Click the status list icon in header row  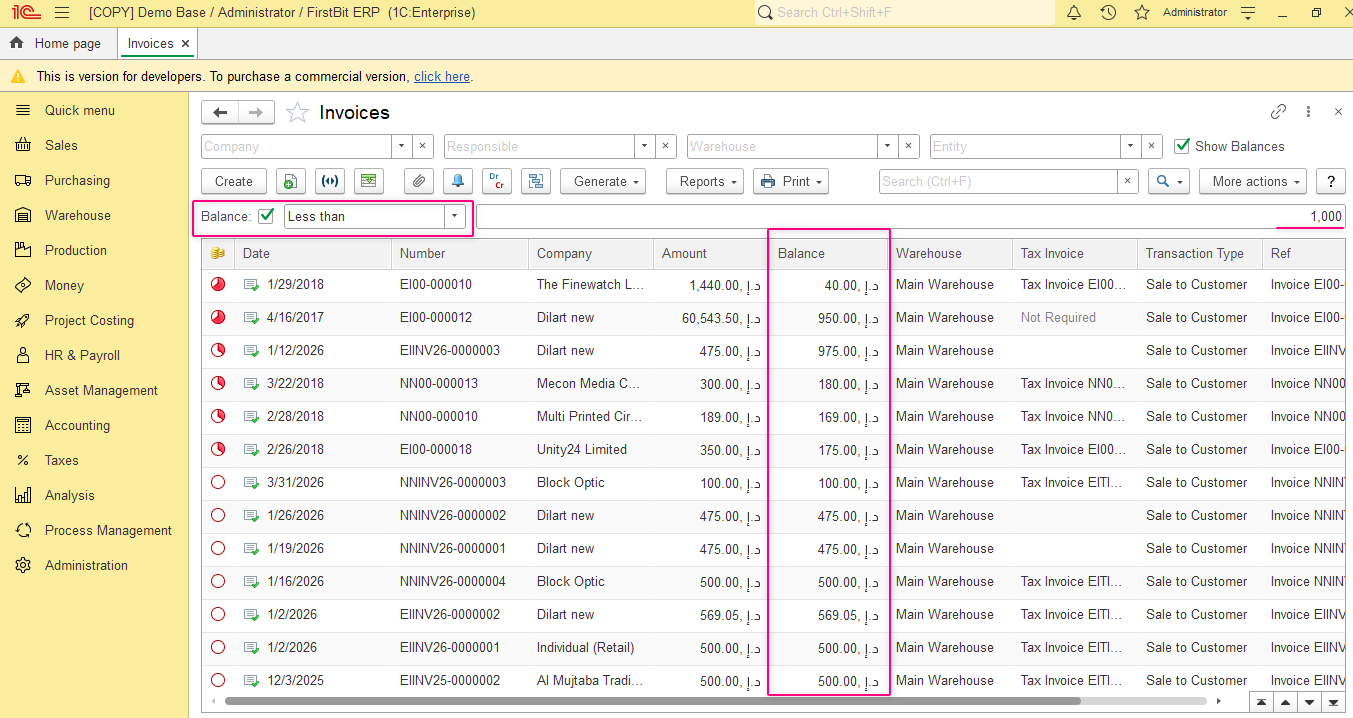click(x=217, y=253)
